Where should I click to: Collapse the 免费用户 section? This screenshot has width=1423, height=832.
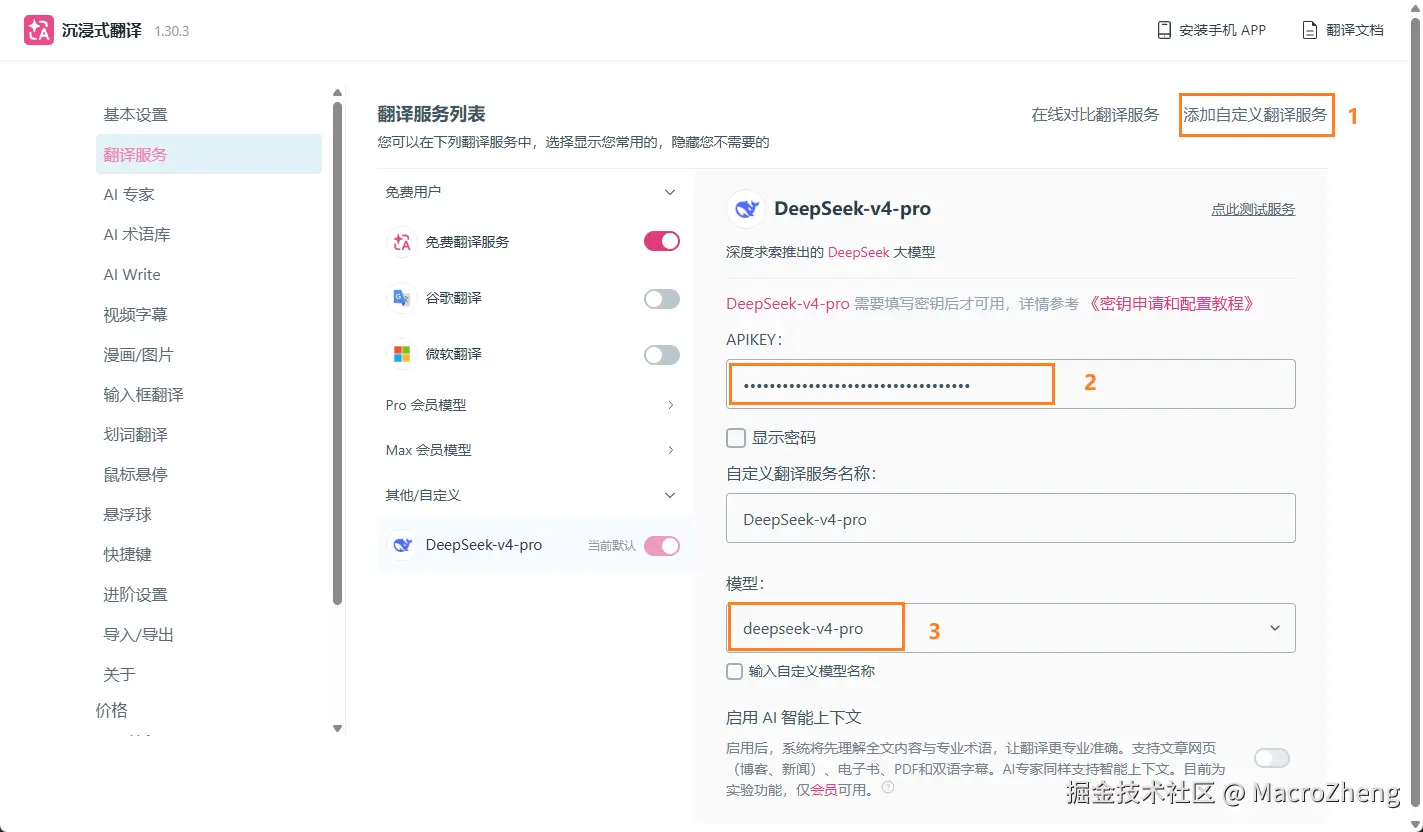(x=670, y=192)
